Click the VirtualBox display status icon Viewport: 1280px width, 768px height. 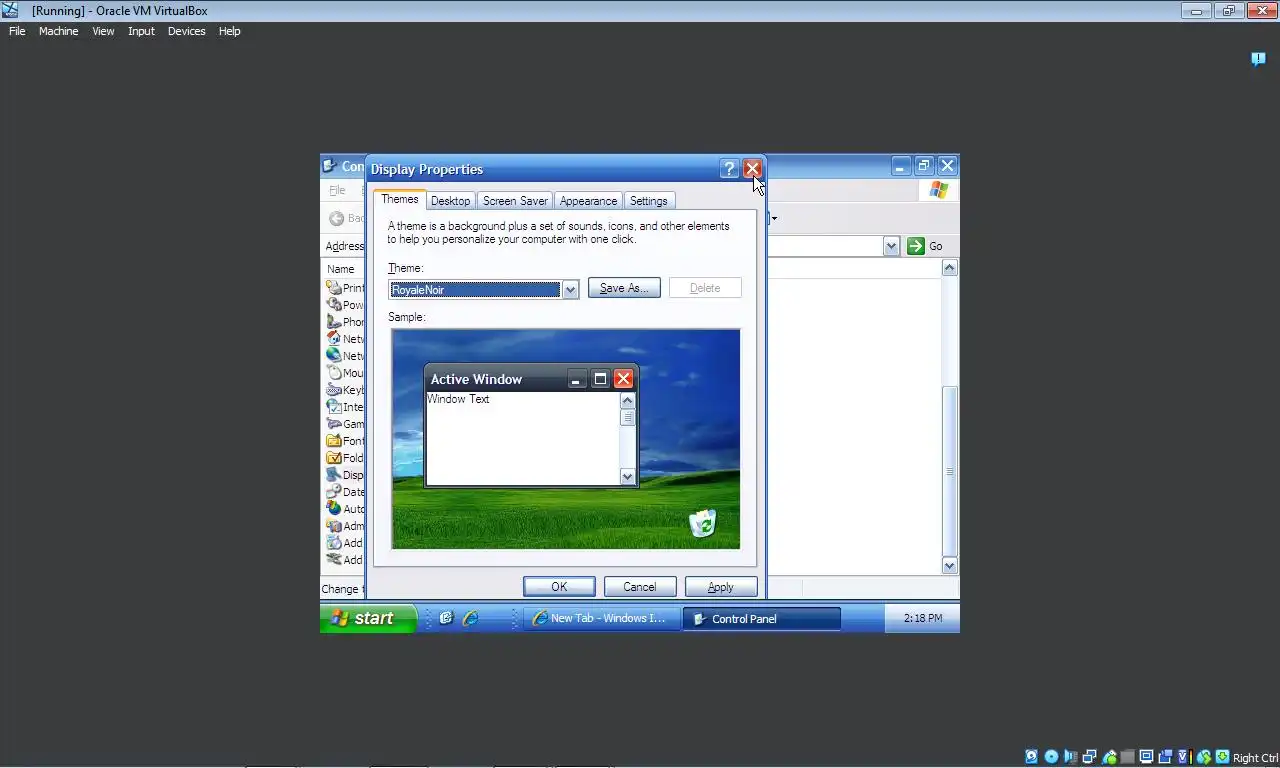(1147, 757)
